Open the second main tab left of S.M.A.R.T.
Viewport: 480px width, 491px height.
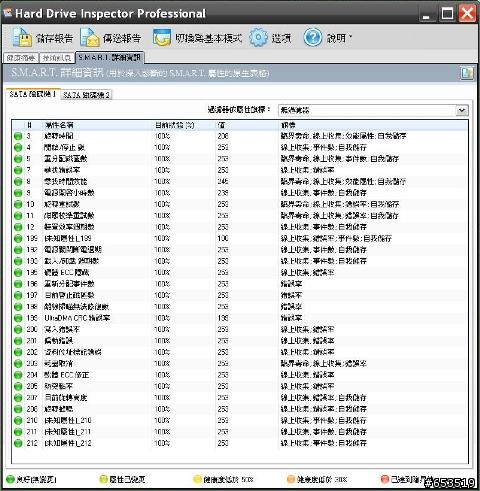(x=57, y=58)
